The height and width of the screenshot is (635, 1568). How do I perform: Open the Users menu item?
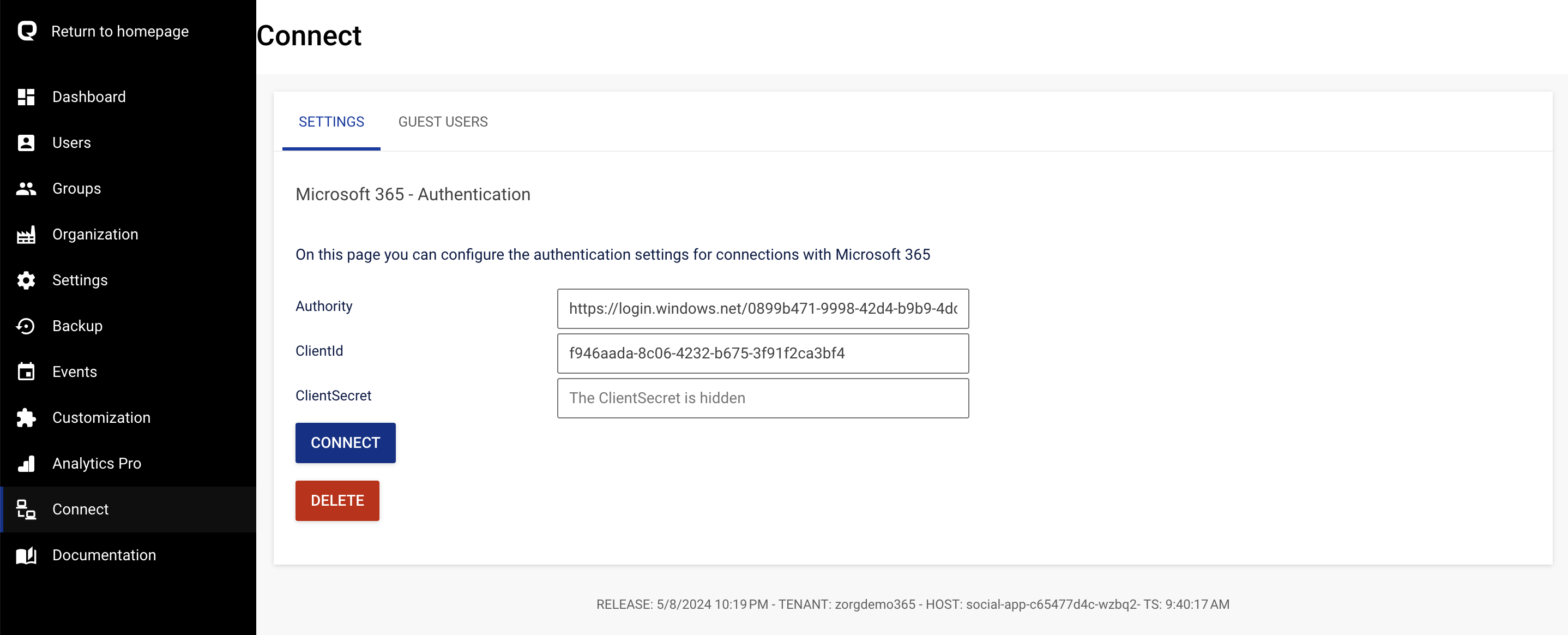[128, 142]
